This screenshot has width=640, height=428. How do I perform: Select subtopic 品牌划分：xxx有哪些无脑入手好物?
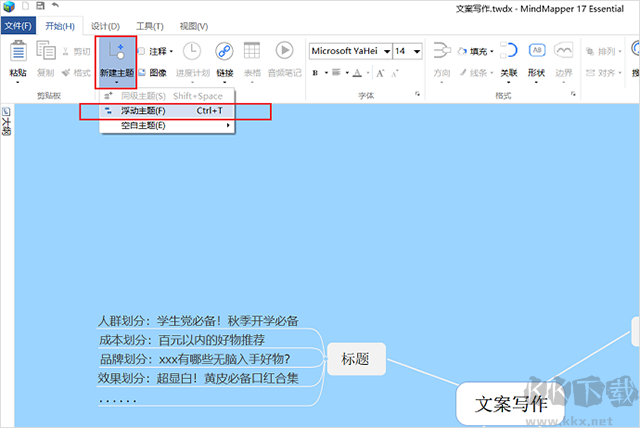point(195,359)
